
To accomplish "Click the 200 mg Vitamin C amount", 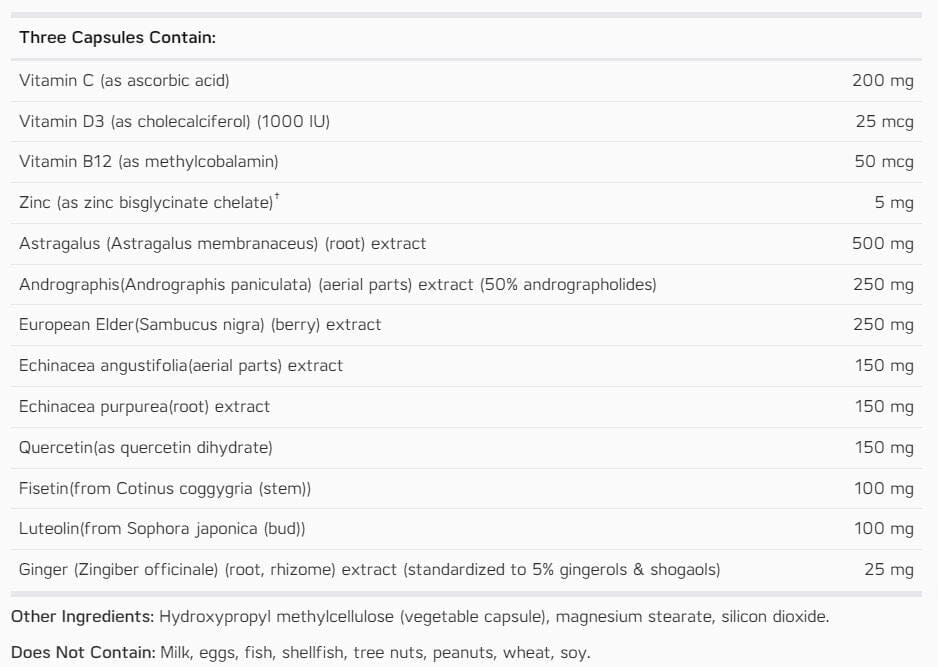I will (882, 80).
